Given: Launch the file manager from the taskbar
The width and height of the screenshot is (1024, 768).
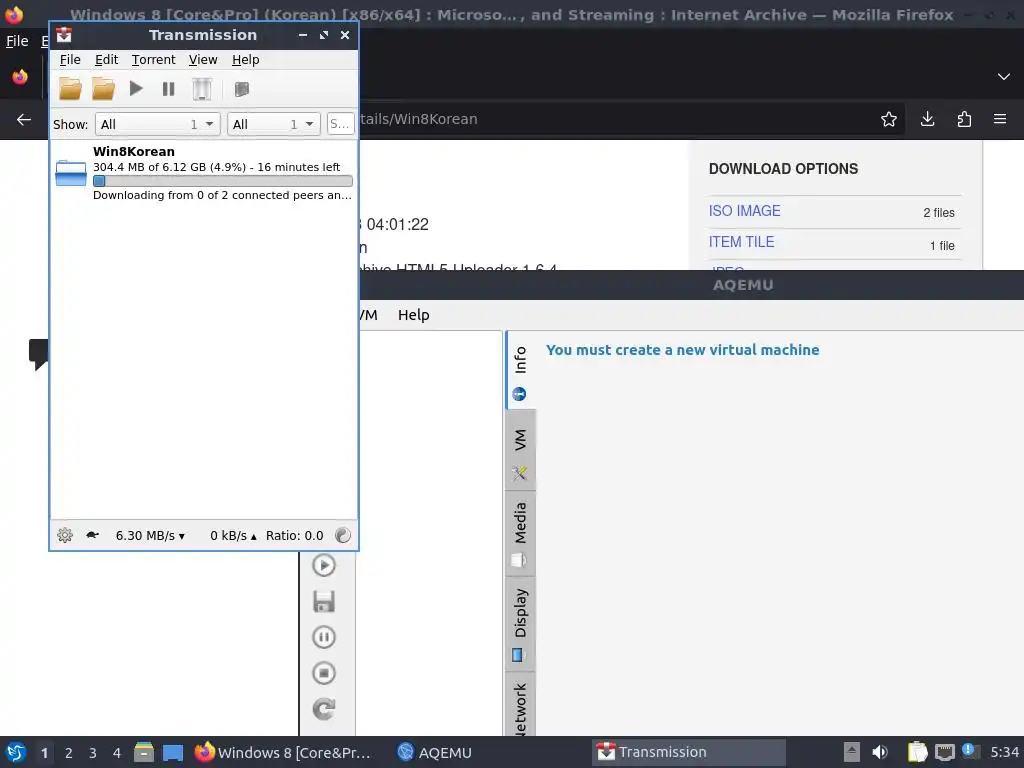Looking at the screenshot, I should [x=144, y=752].
